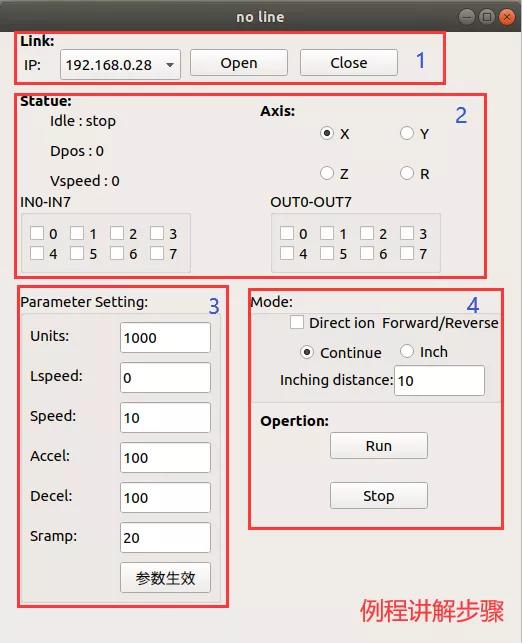Toggle the IN0 checkbox
Image resolution: width=522 pixels, height=643 pixels.
(37, 233)
